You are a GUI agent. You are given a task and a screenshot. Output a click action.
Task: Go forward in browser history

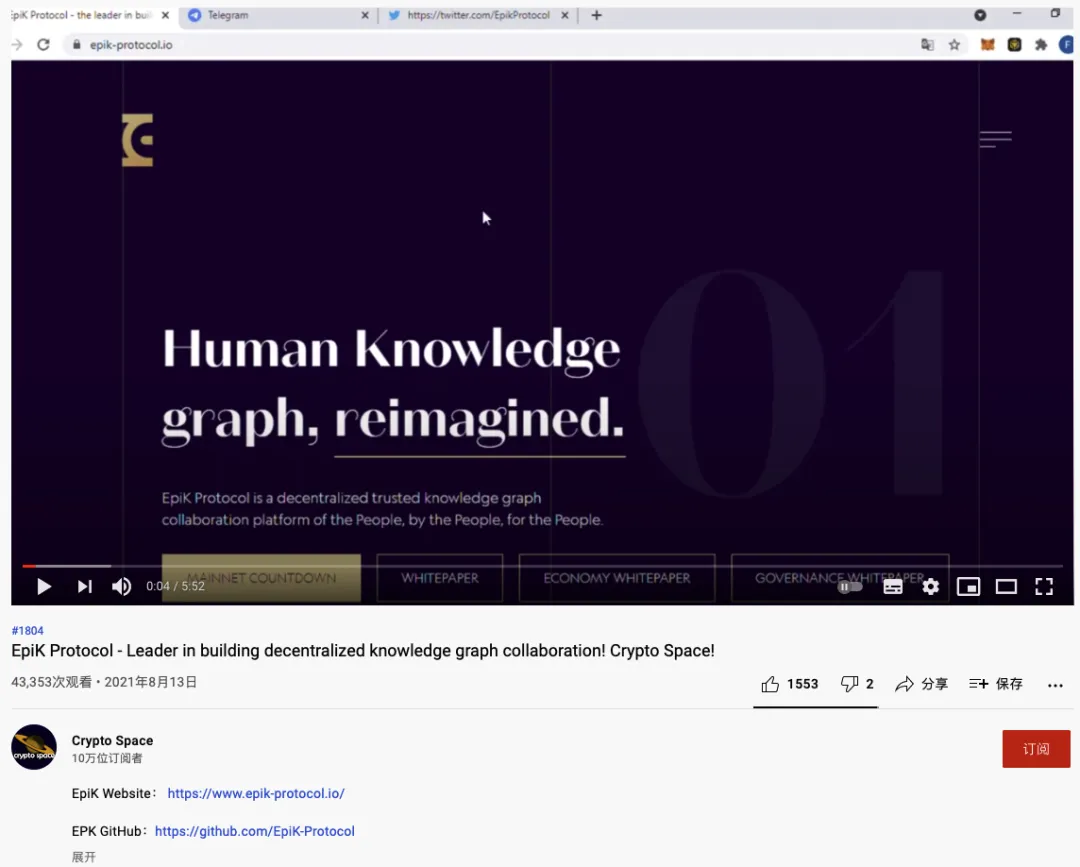17,45
